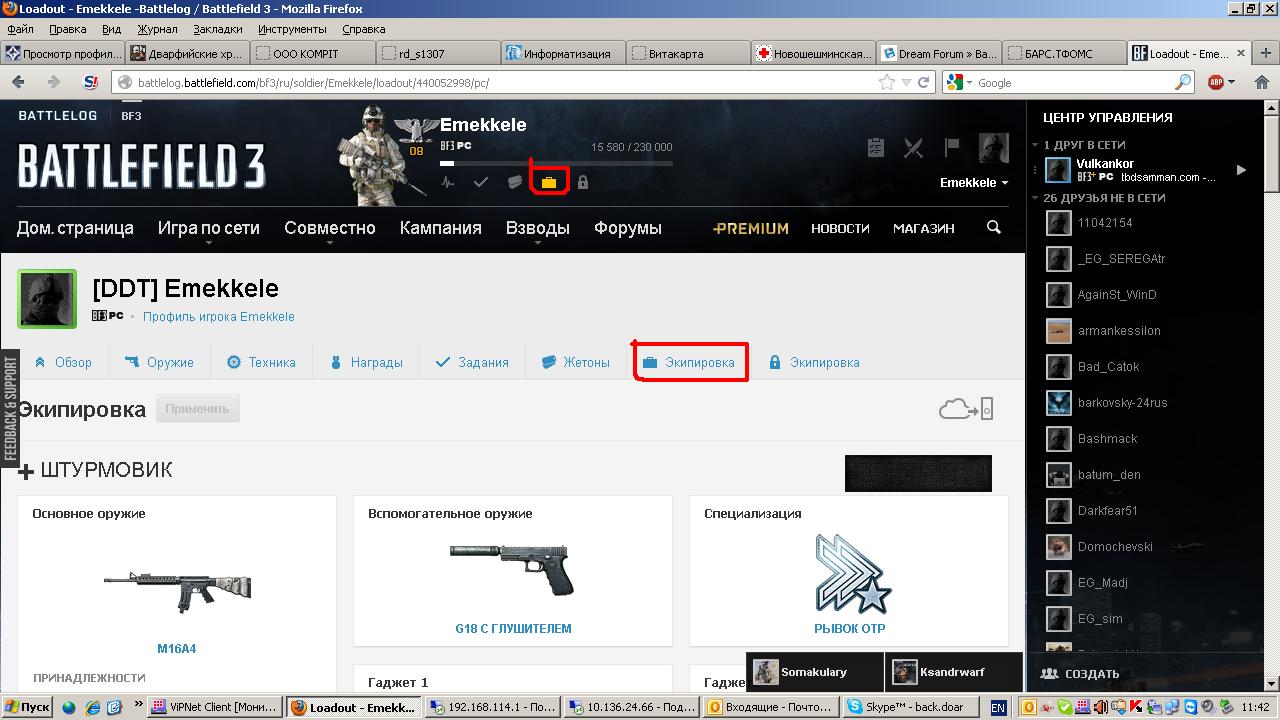
Task: Switch to the Dream Forum browser tab
Action: 938,54
